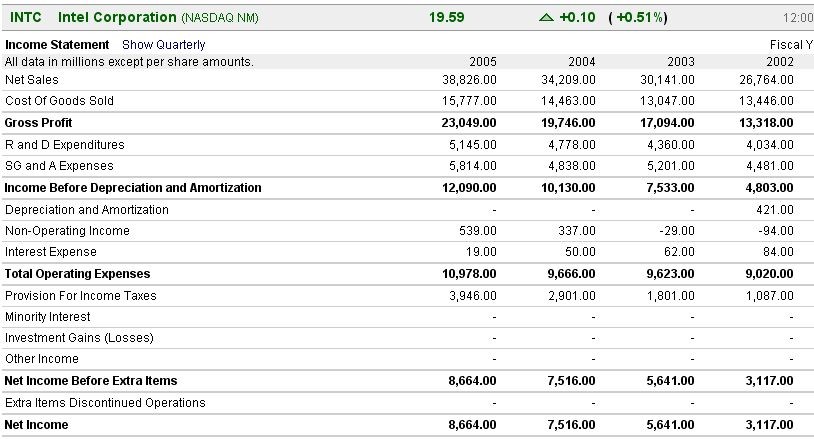Select Net Sales 2005 value 38,826.00
Viewport: 814px width, 439px height.
click(469, 80)
